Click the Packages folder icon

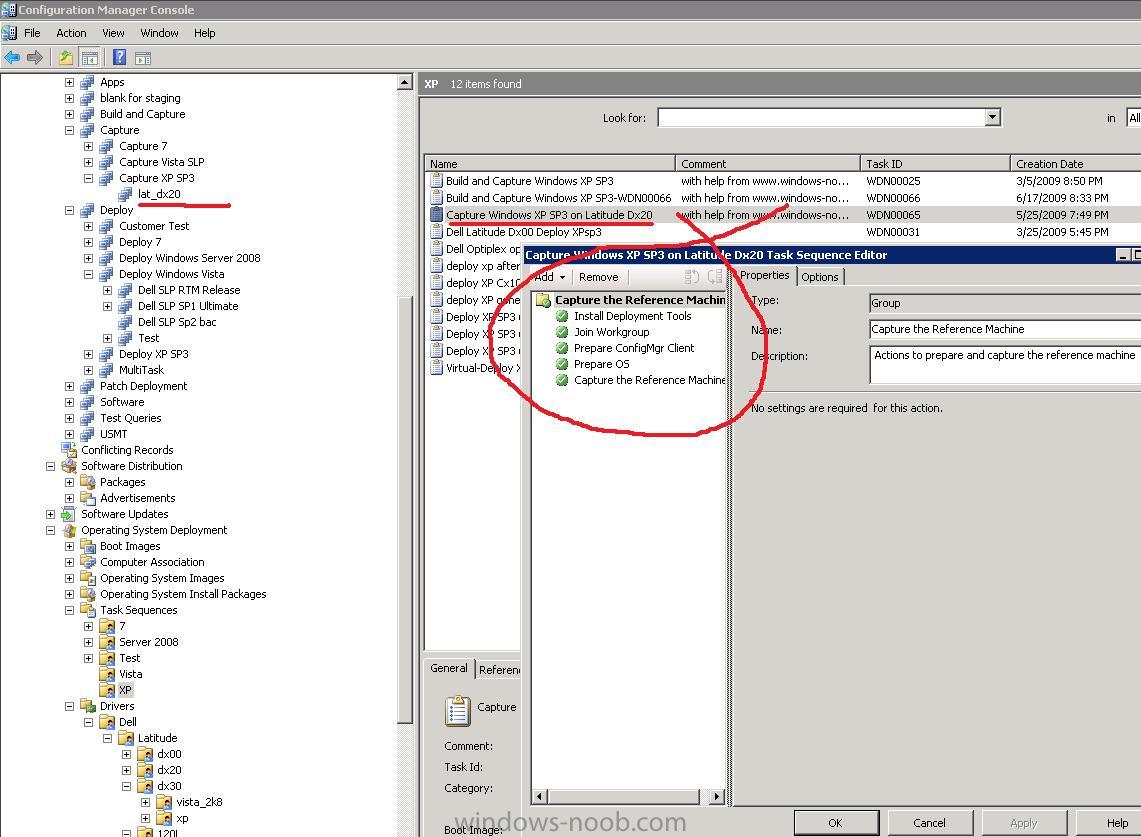click(x=88, y=482)
